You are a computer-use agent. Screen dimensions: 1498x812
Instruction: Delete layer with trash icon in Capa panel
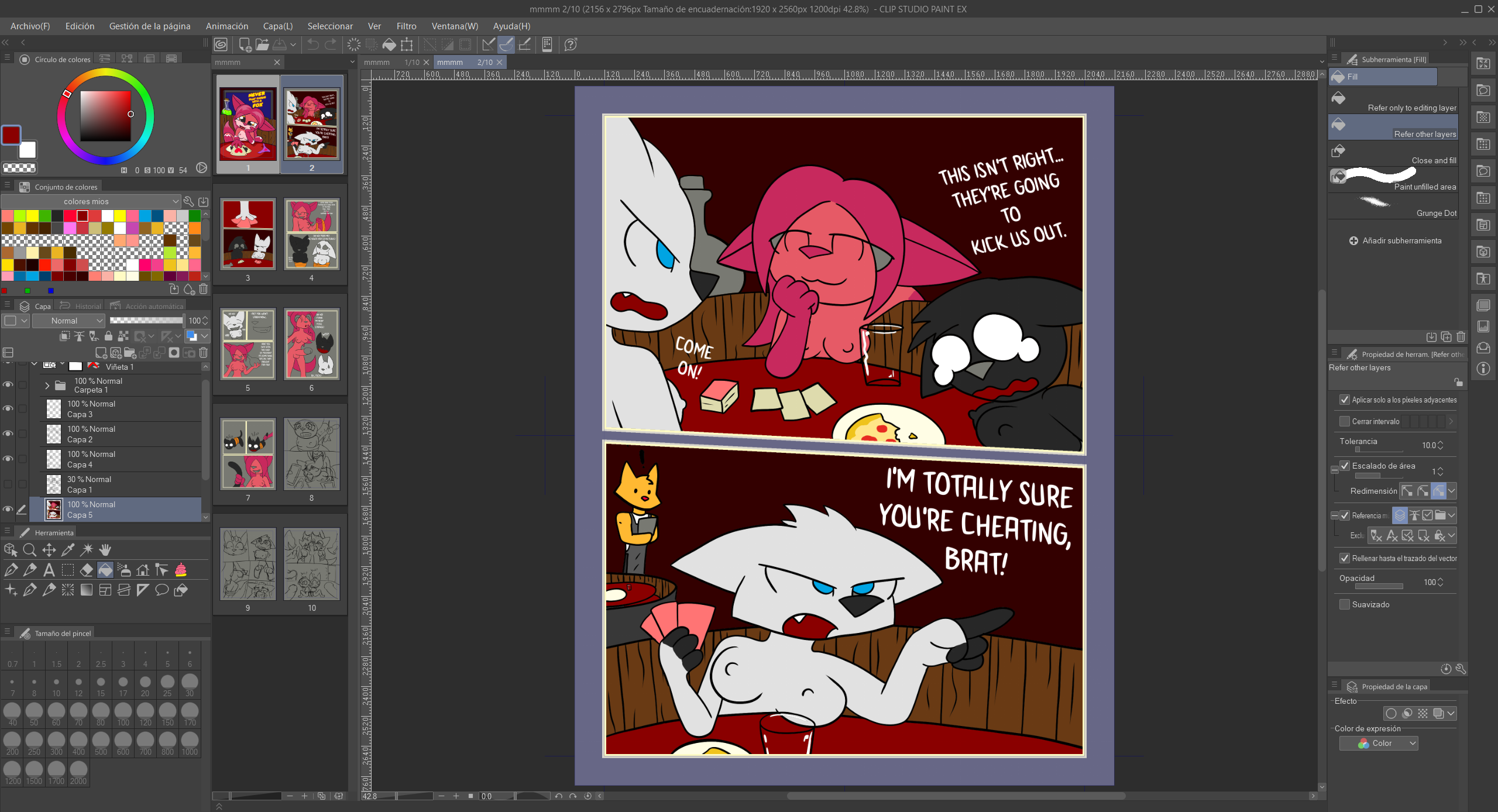[204, 353]
